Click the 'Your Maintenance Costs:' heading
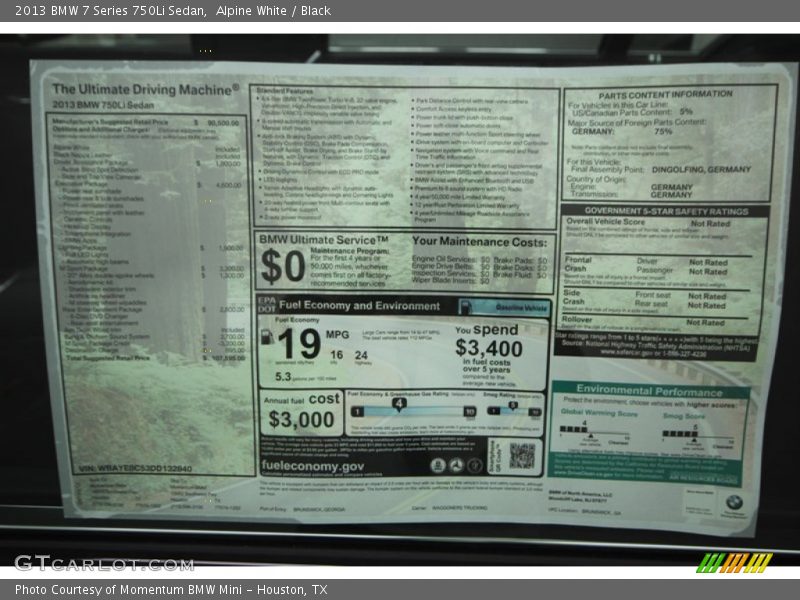Screen dimensions: 800x600 click(479, 242)
